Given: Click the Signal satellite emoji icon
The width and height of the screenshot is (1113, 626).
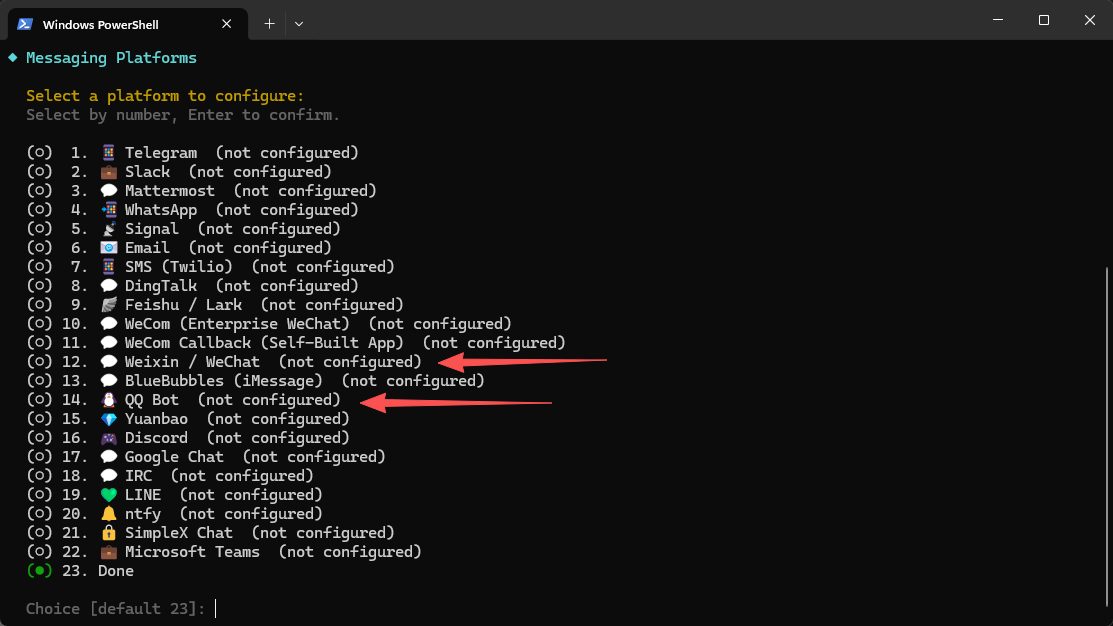Looking at the screenshot, I should 109,229.
